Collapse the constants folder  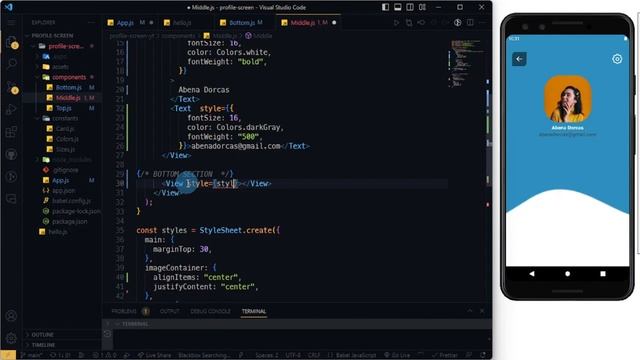pyautogui.click(x=61, y=118)
